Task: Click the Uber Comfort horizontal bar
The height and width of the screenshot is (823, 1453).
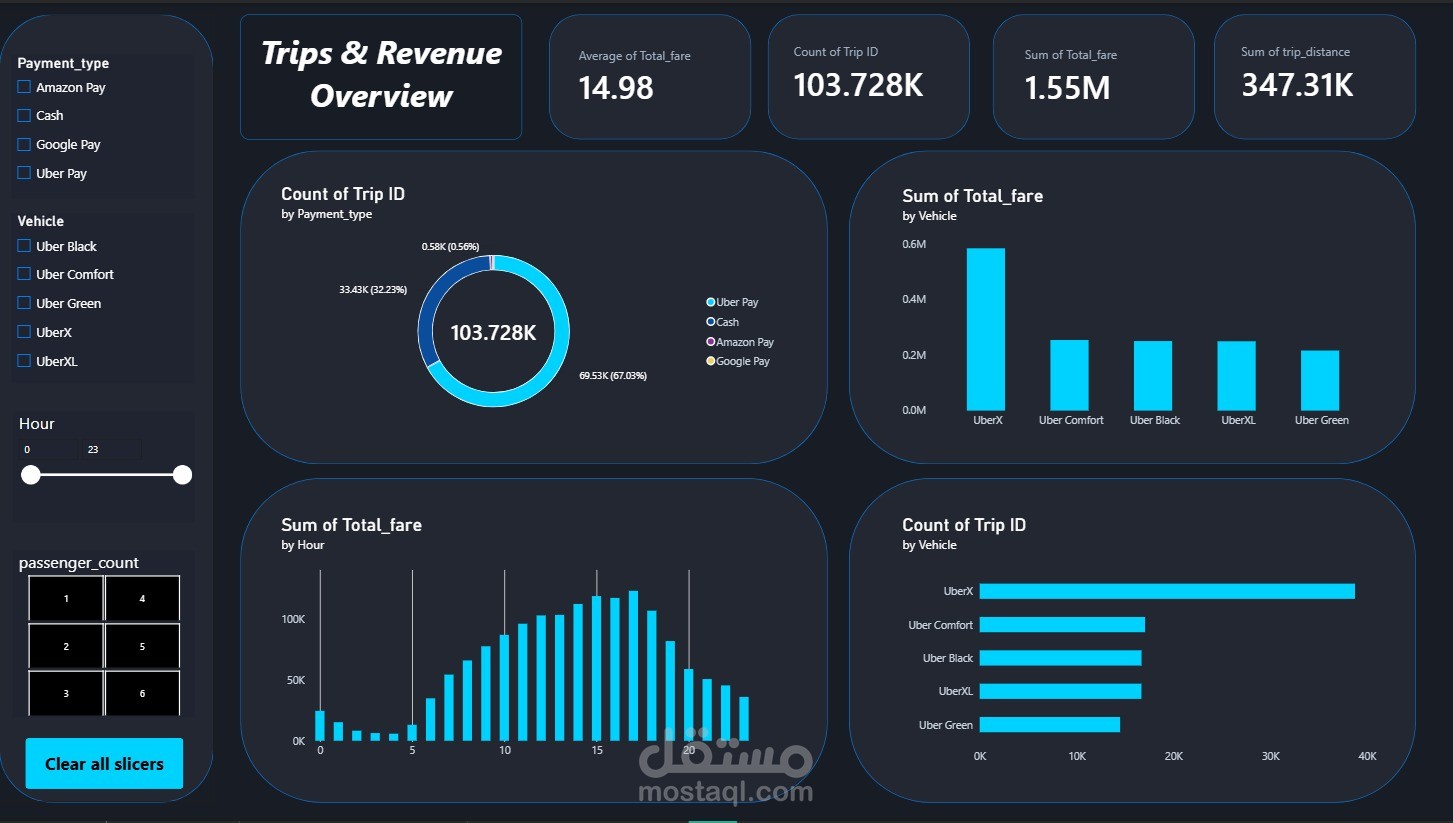Action: pos(1062,625)
